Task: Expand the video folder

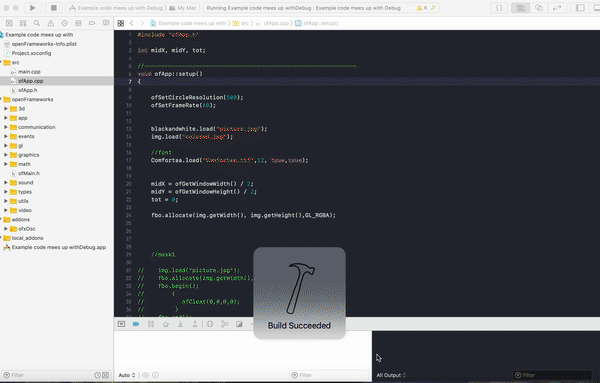Action: coord(6,210)
